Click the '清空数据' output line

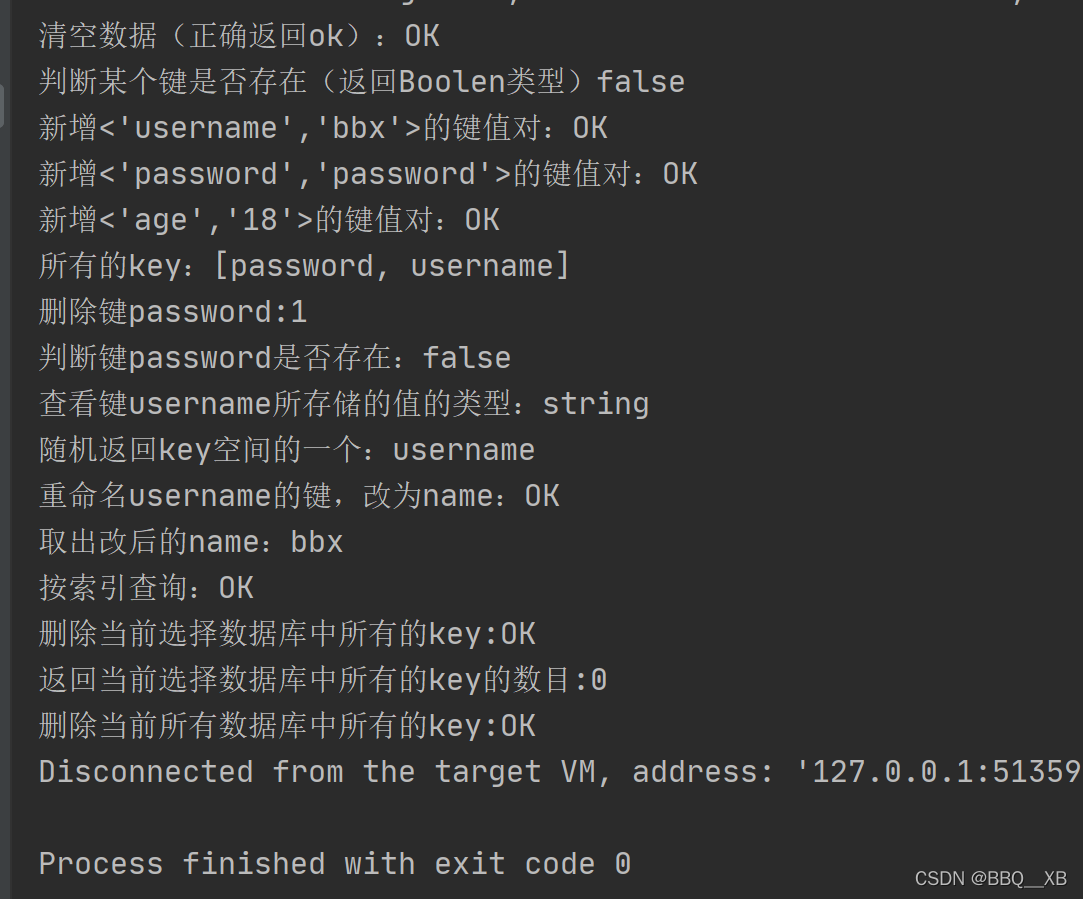pos(238,36)
